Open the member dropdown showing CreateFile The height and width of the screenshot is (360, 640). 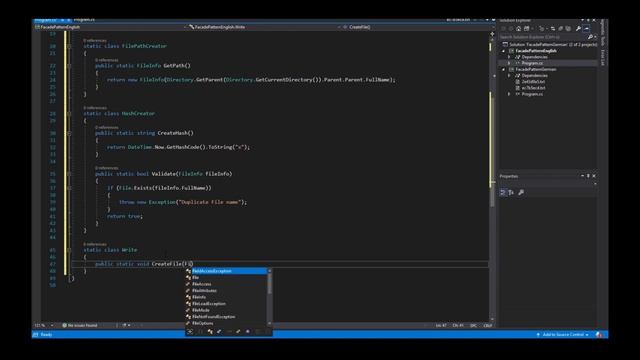tap(416, 27)
